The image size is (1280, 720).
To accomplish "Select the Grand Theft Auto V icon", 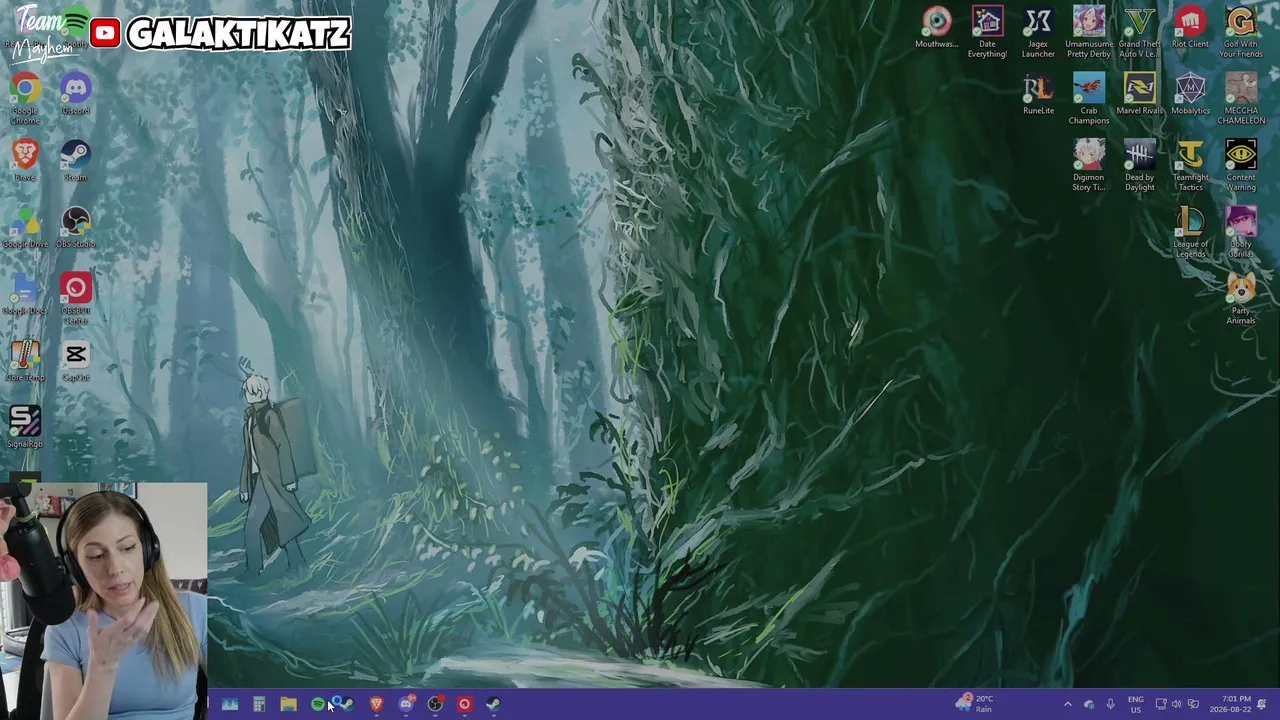I will point(1140,33).
